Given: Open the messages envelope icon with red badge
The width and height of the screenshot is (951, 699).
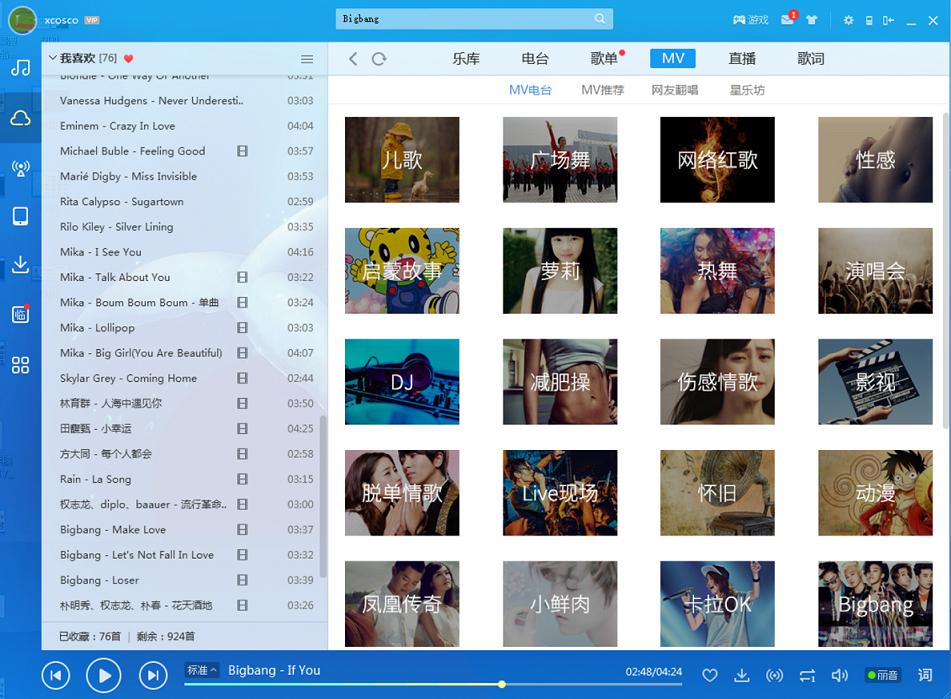Looking at the screenshot, I should (787, 20).
